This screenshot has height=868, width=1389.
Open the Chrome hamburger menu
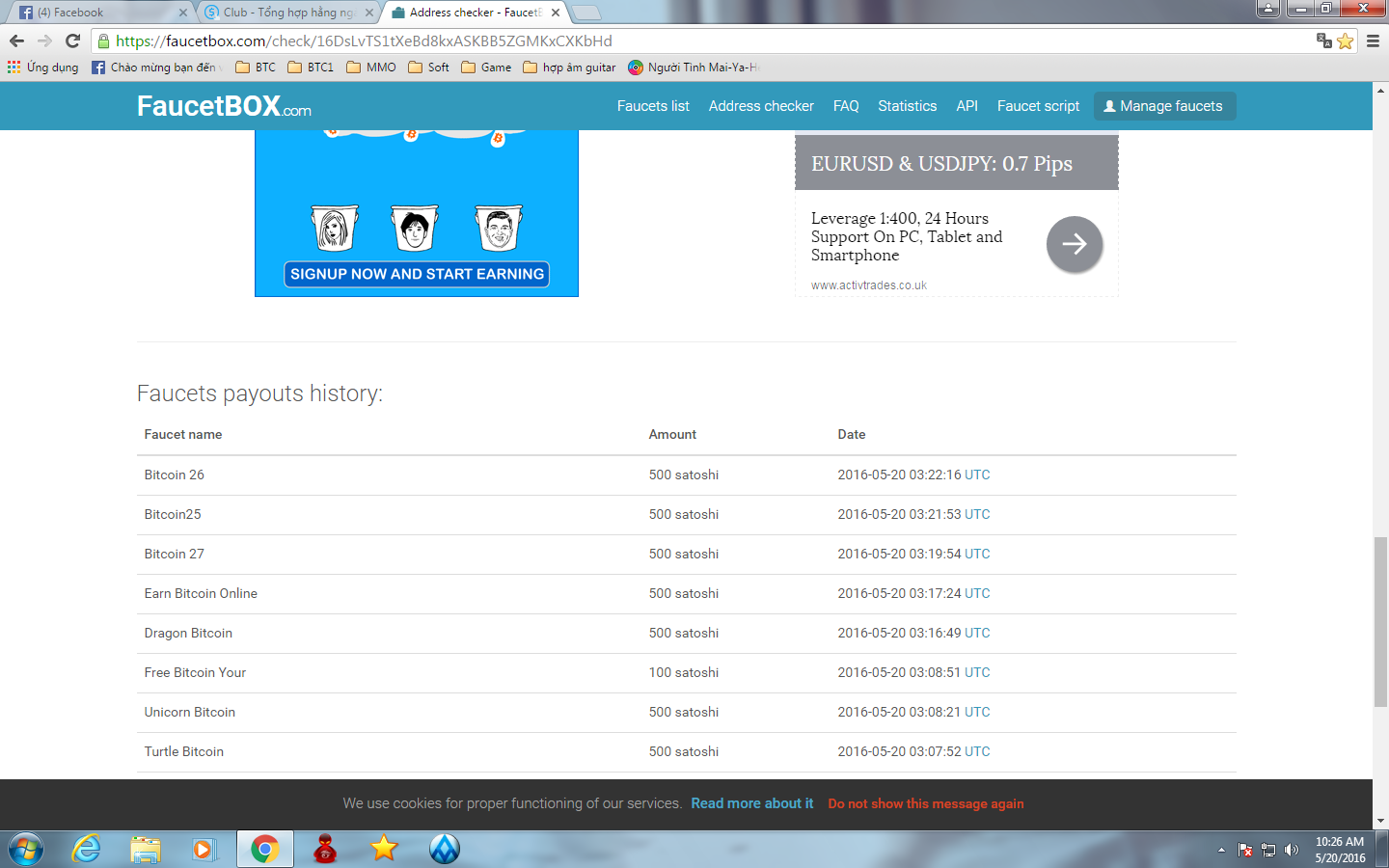pyautogui.click(x=1373, y=41)
